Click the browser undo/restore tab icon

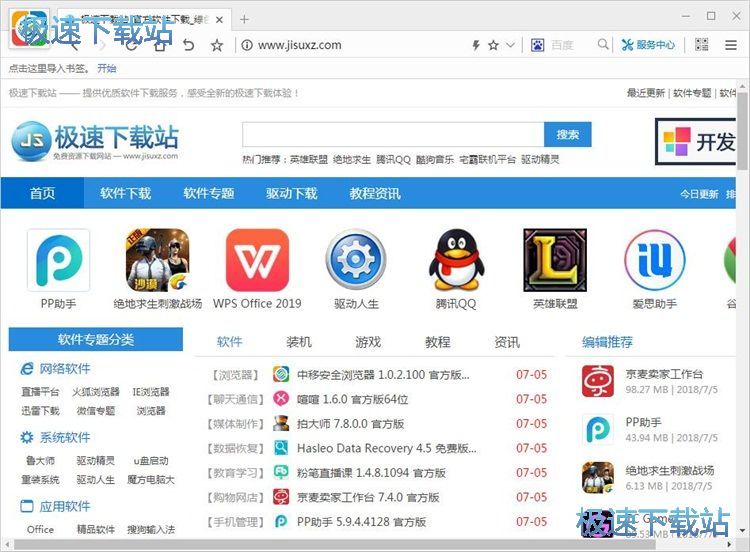click(188, 45)
